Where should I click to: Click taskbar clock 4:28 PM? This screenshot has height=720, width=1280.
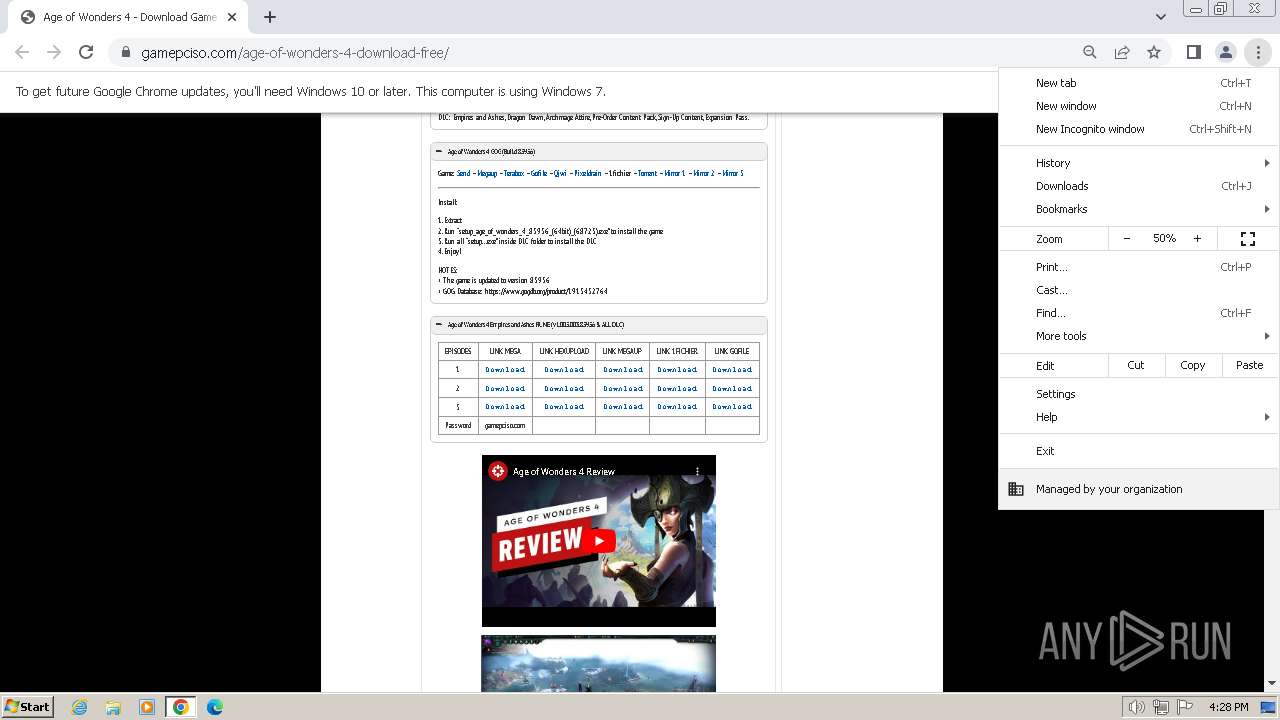click(x=1228, y=707)
